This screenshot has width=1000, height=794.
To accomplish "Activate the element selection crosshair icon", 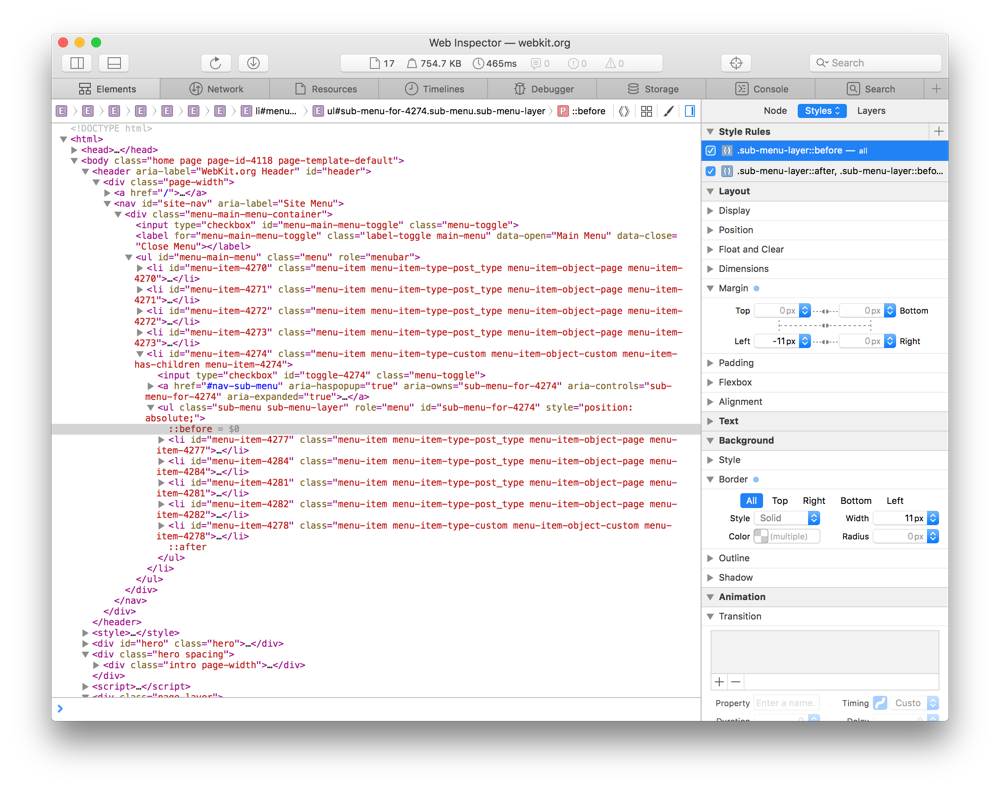I will (736, 63).
